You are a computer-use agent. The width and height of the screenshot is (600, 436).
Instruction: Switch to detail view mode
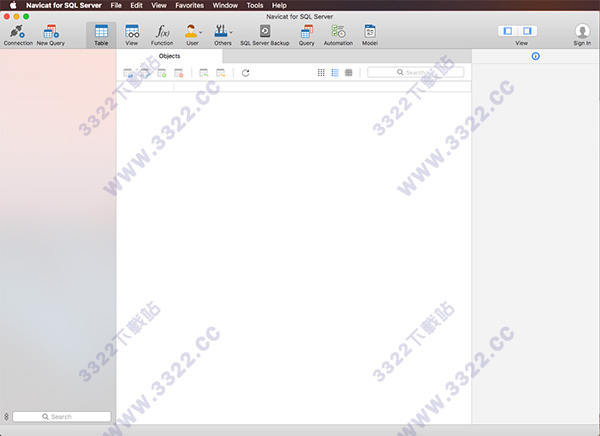click(349, 72)
